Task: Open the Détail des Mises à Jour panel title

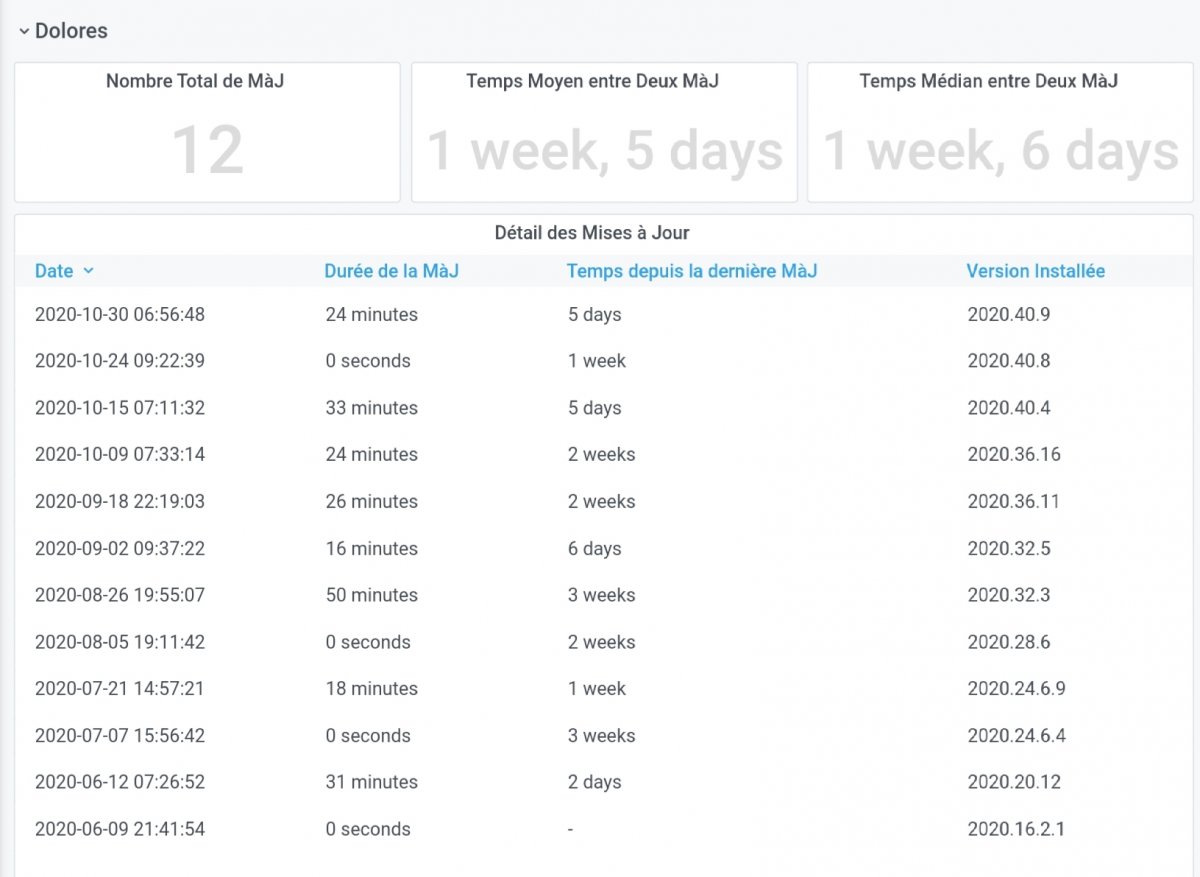Action: click(592, 233)
